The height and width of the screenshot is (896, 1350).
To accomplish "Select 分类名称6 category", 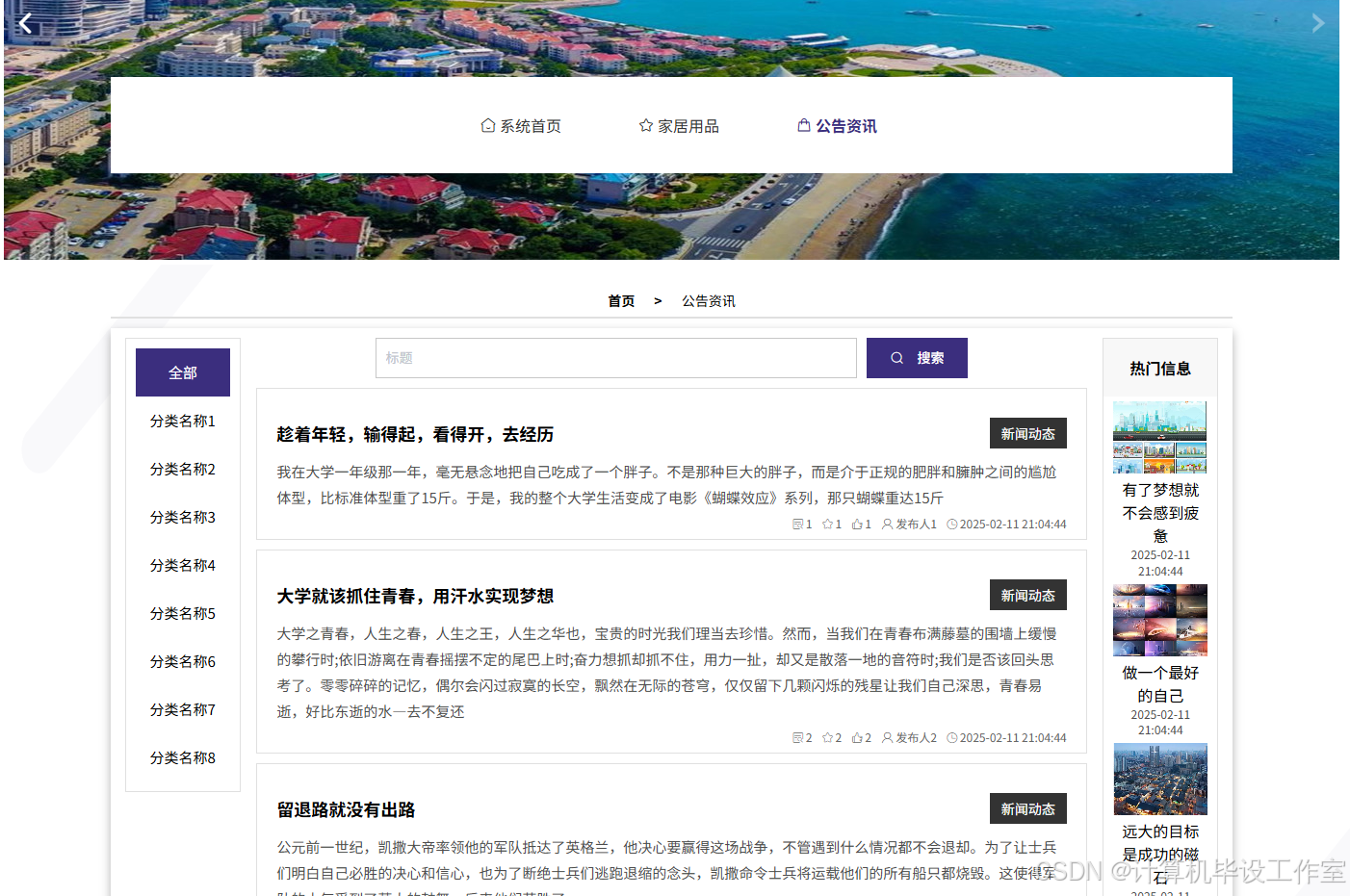I will [x=183, y=661].
